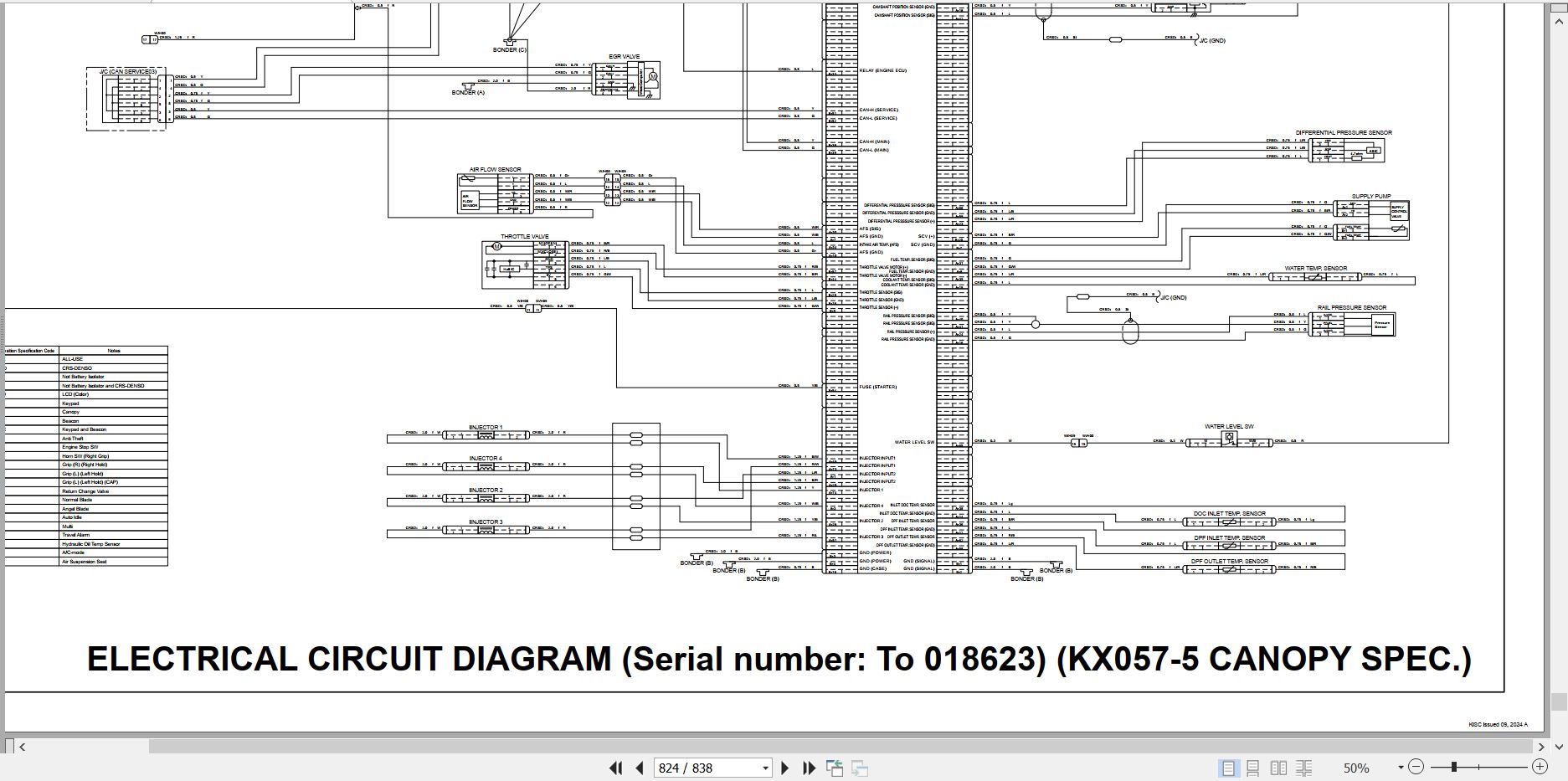This screenshot has height=781, width=1568.
Task: Jump to the first page
Action: coord(615,768)
